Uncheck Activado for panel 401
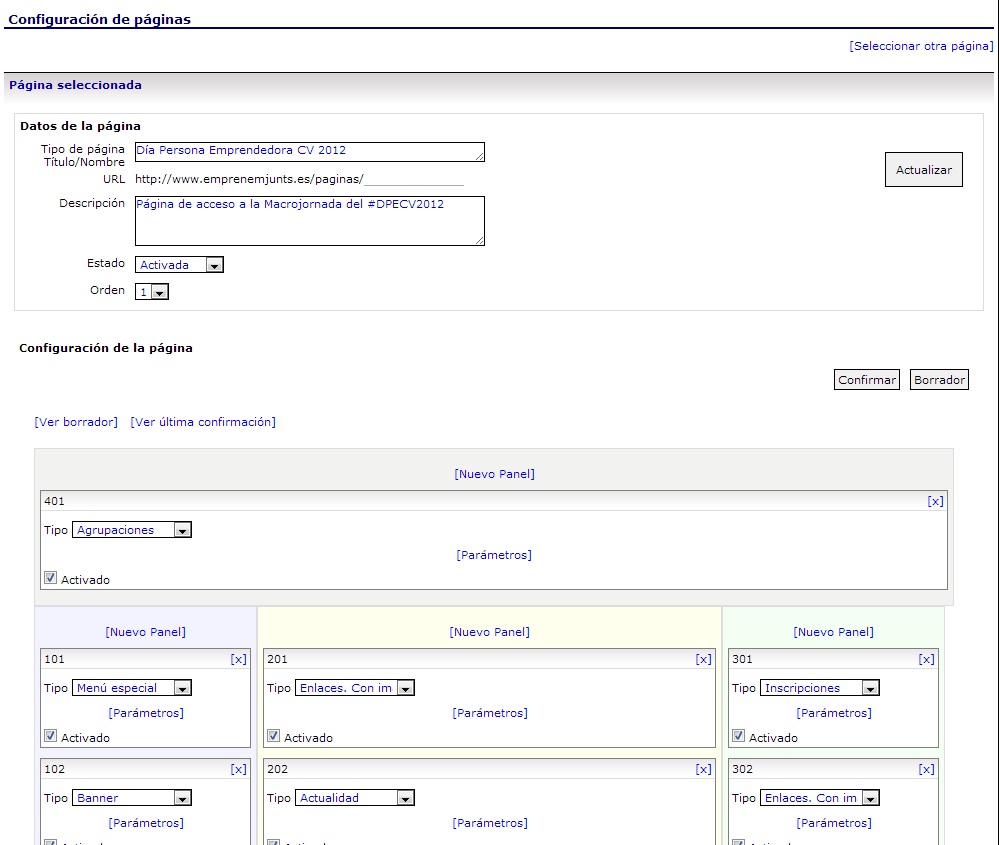 click(51, 578)
